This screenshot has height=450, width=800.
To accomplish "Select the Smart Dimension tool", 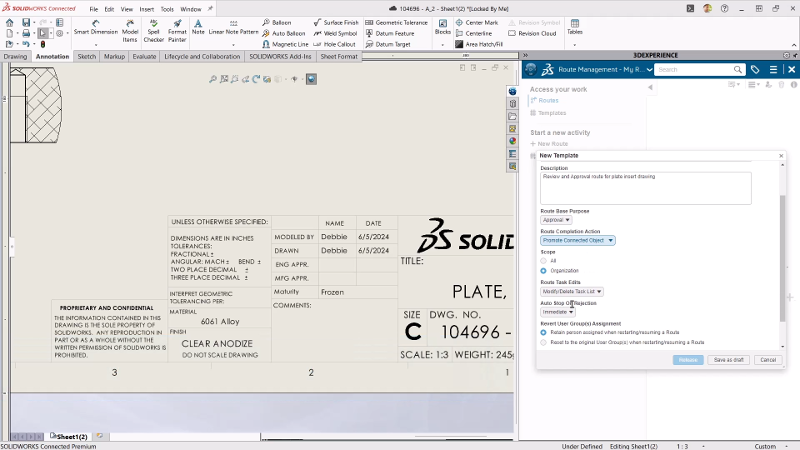I will [x=95, y=31].
